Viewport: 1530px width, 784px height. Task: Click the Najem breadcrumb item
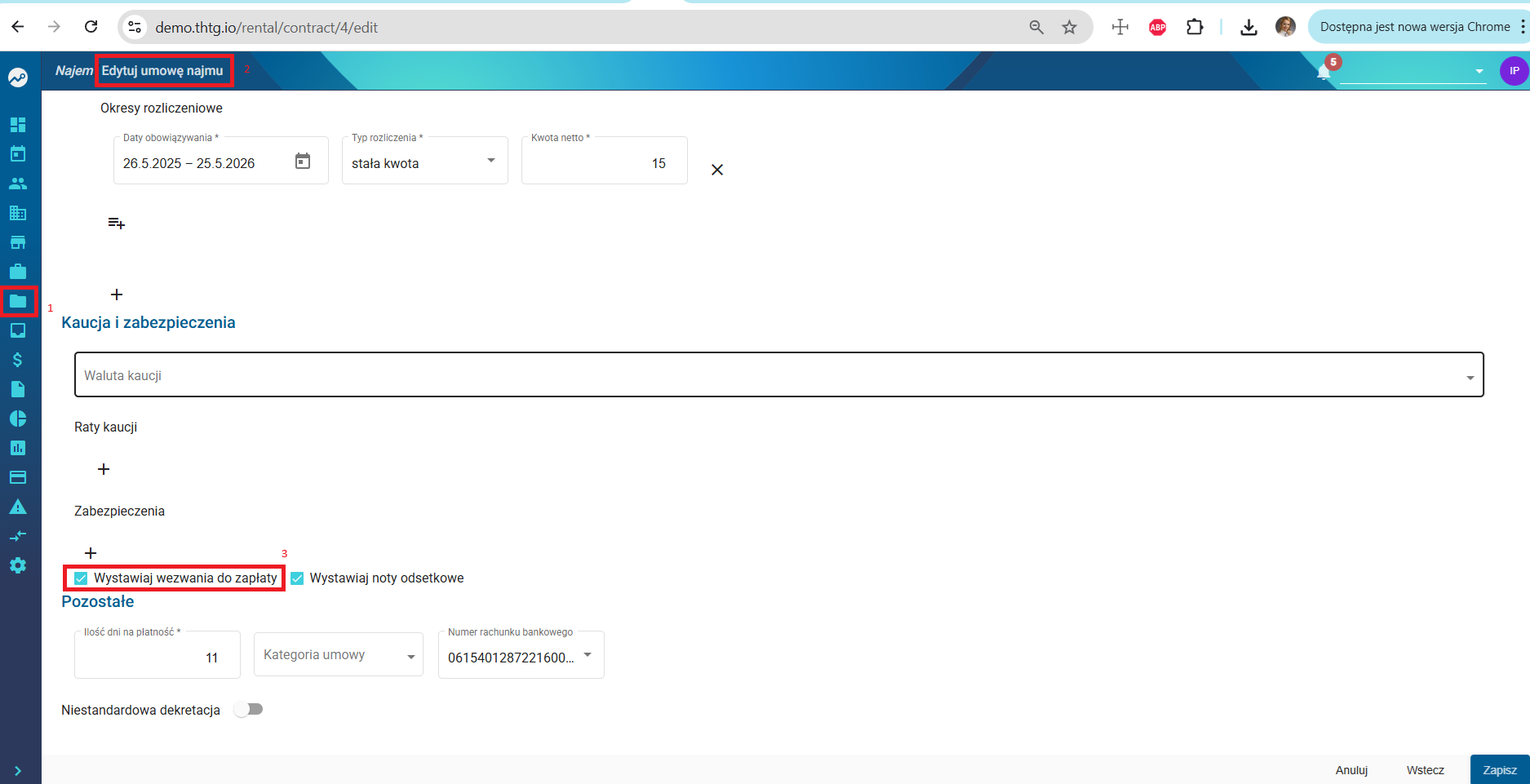coord(74,71)
